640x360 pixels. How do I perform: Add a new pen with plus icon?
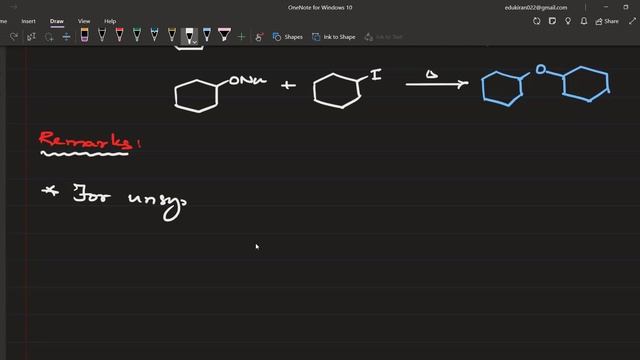pos(241,37)
